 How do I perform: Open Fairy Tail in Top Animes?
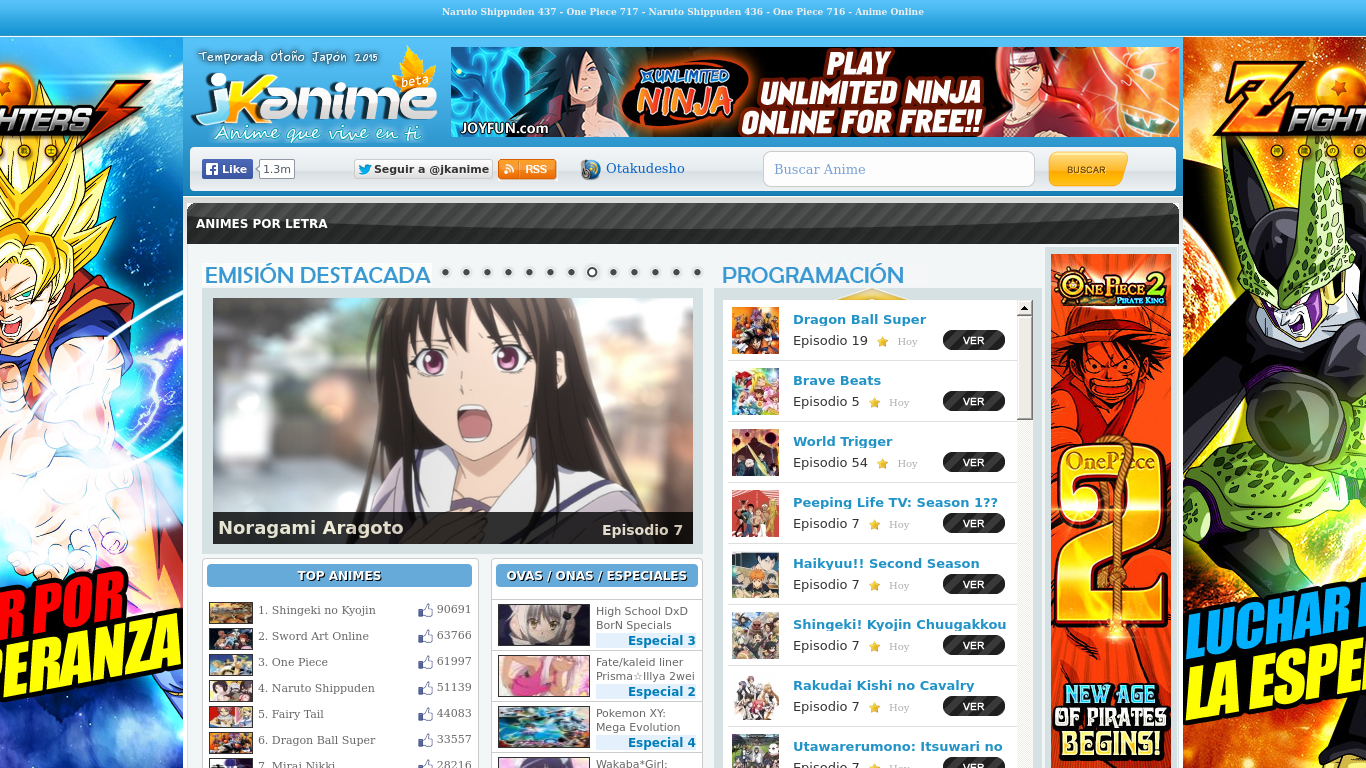[291, 714]
